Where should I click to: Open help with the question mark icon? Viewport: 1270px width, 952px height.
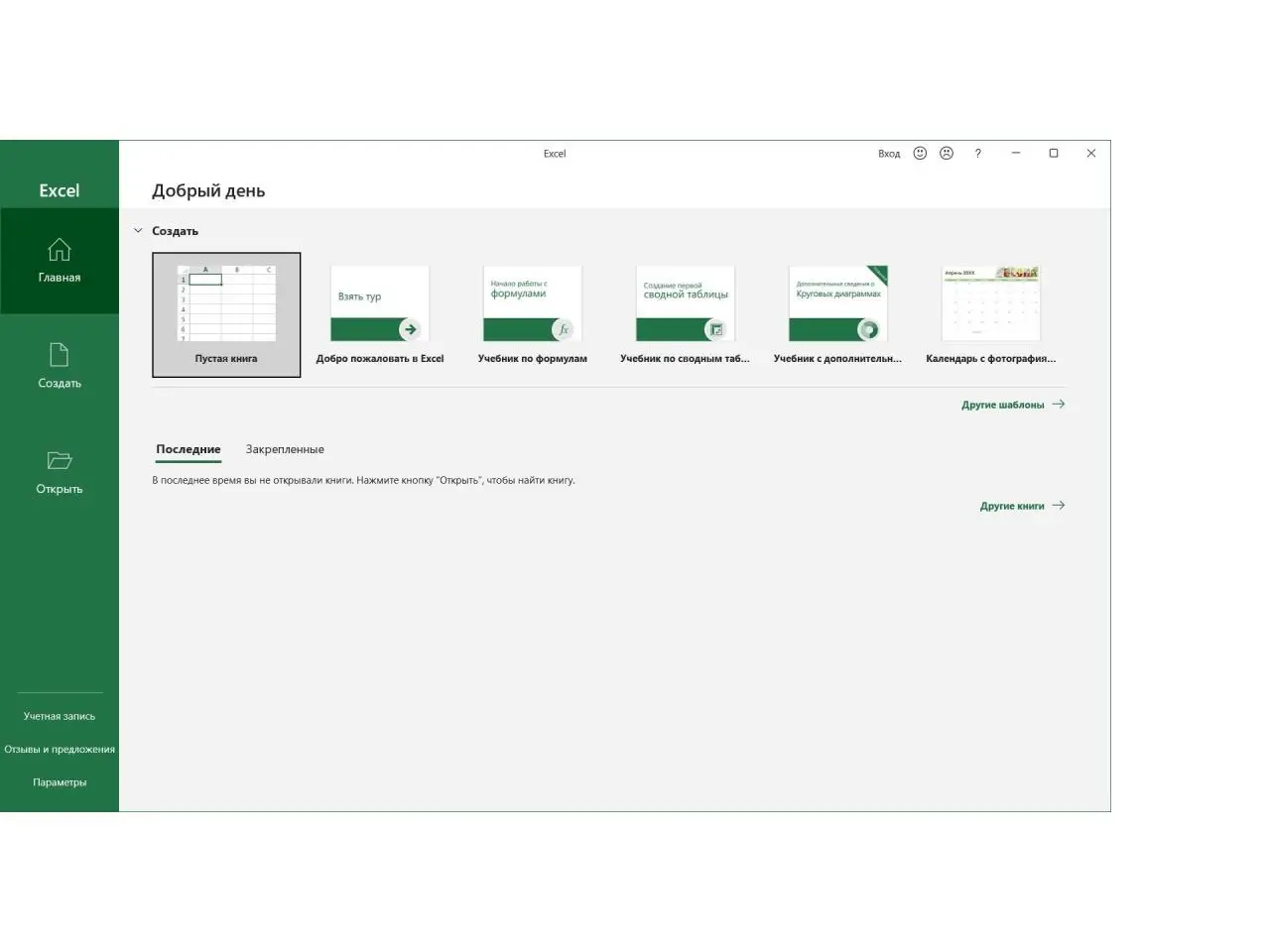[x=977, y=154]
